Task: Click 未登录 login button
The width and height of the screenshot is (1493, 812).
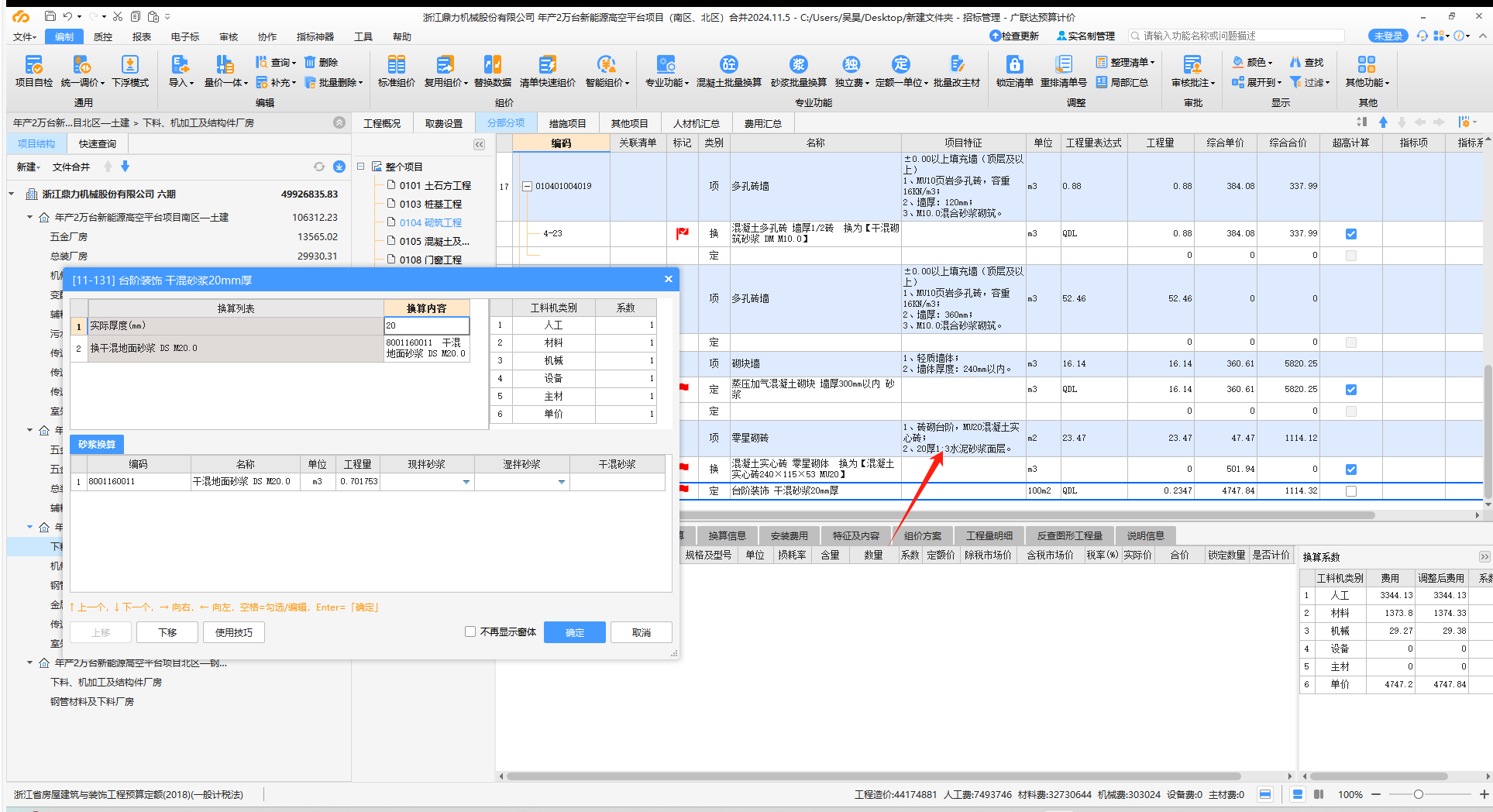Action: (1388, 36)
